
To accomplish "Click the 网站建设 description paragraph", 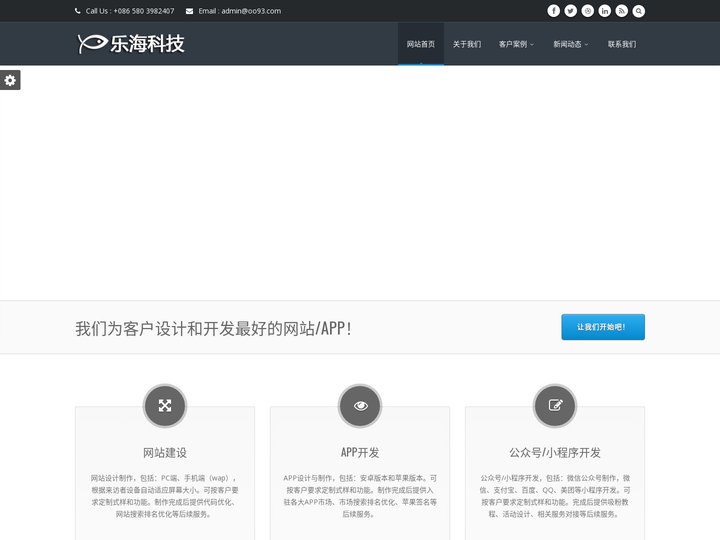I will tap(165, 496).
